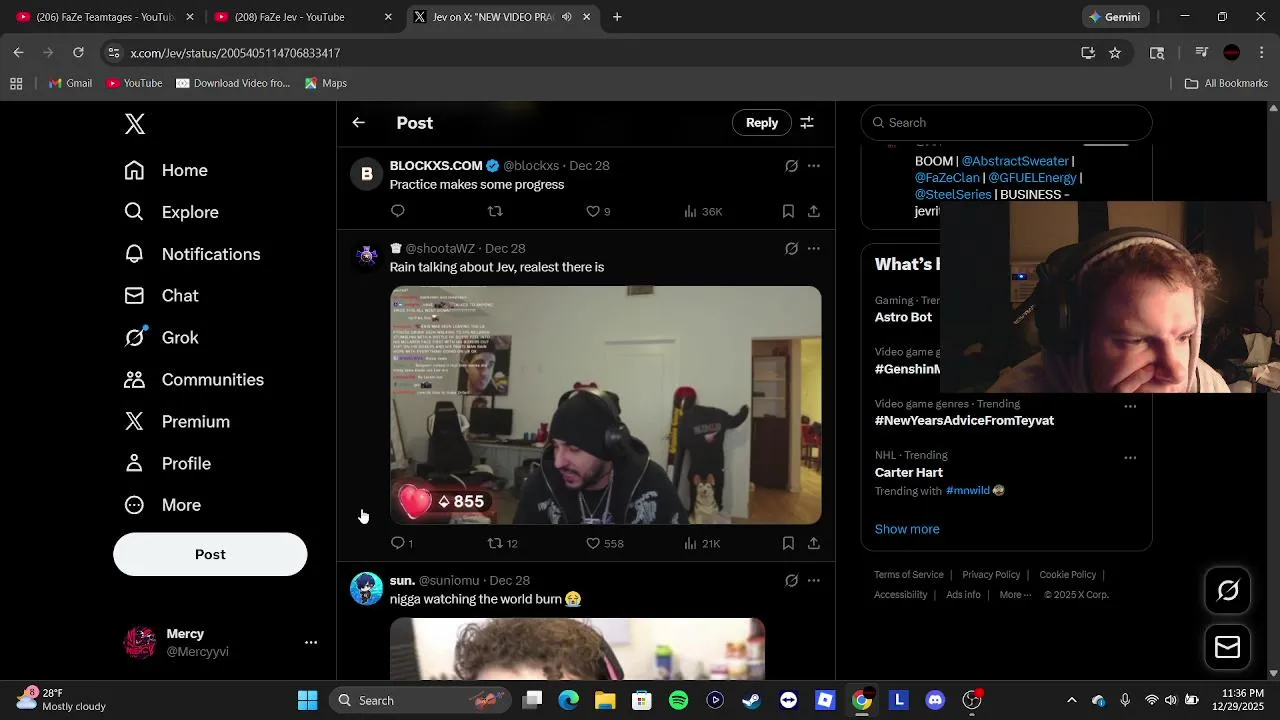The width and height of the screenshot is (1280, 720).
Task: Bookmark this page with star icon
Action: click(x=1115, y=53)
